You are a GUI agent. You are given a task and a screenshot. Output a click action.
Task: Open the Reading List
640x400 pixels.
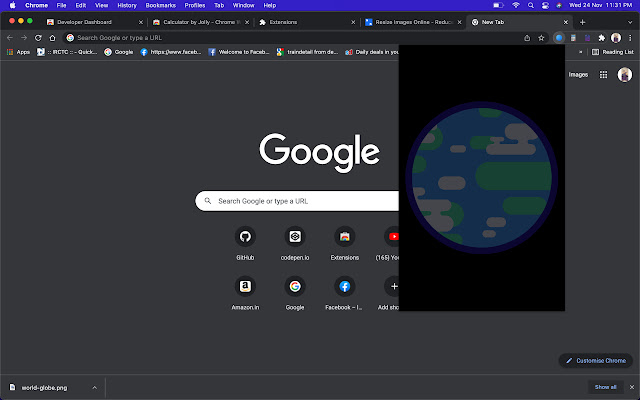[613, 52]
